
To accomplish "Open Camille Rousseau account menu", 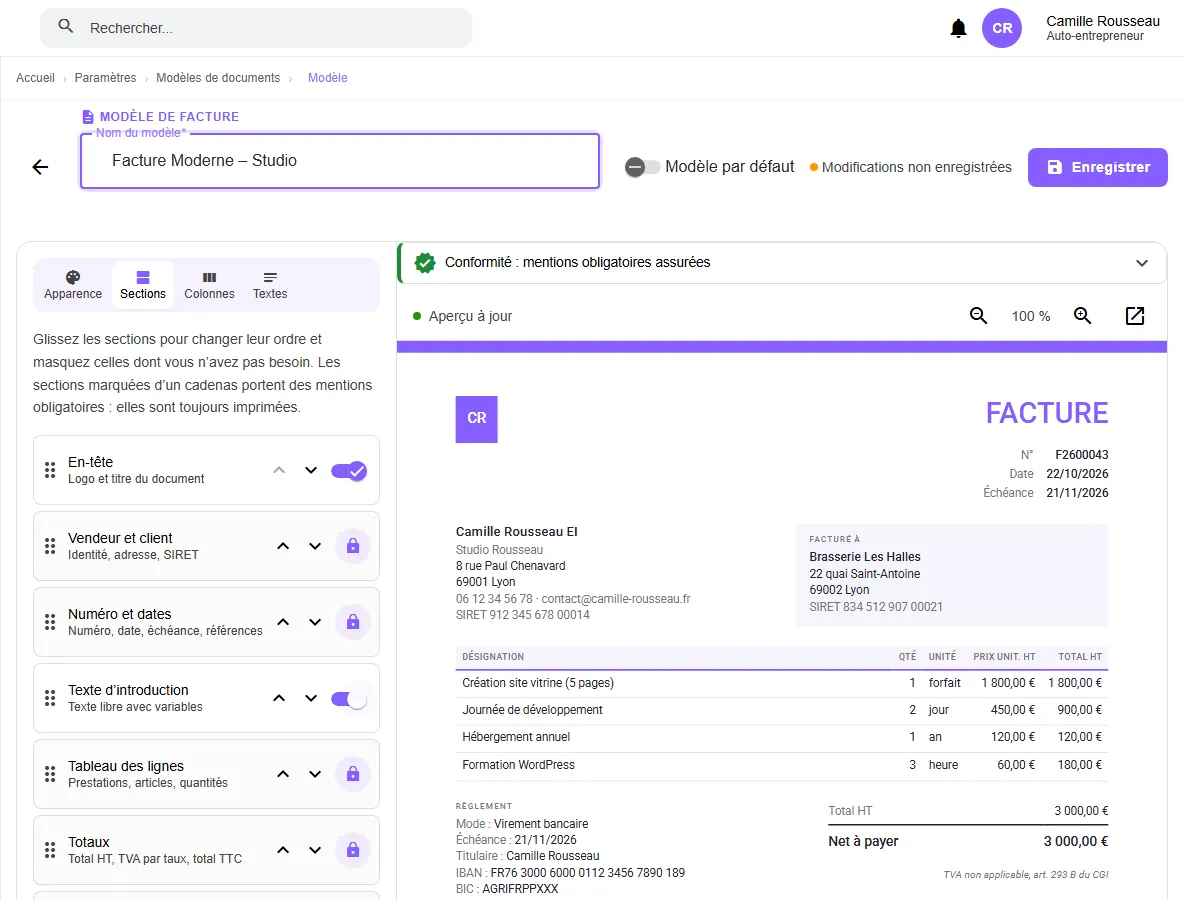I will [x=1102, y=28].
